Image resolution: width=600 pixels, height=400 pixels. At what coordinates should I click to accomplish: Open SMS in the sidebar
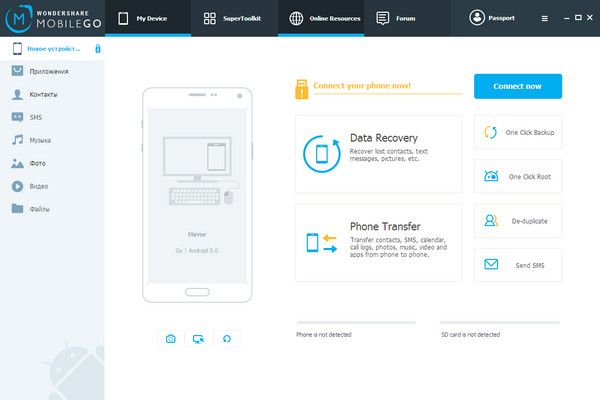pyautogui.click(x=52, y=117)
